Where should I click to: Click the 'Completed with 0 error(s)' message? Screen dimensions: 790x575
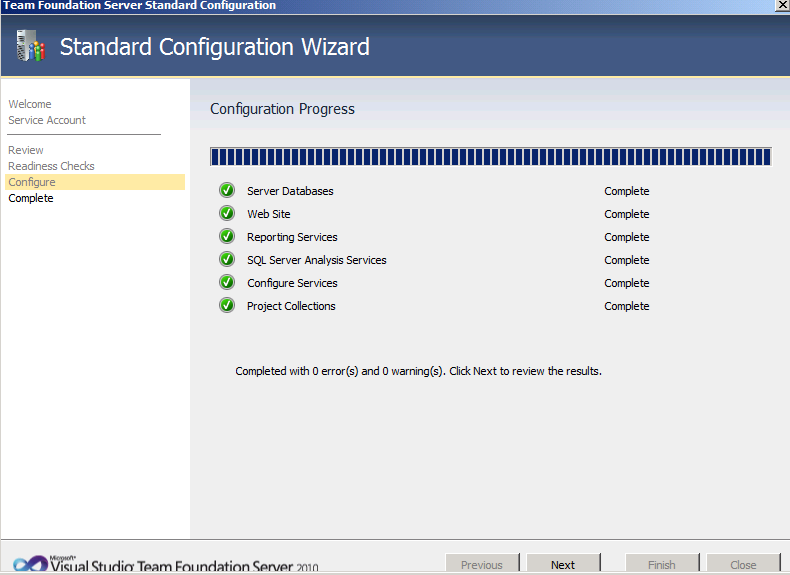[418, 371]
